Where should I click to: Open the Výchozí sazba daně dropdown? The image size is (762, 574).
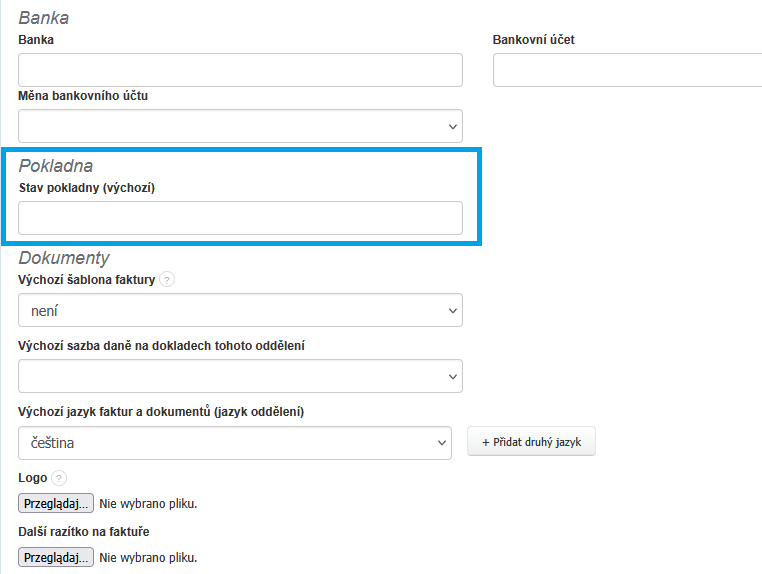(240, 376)
